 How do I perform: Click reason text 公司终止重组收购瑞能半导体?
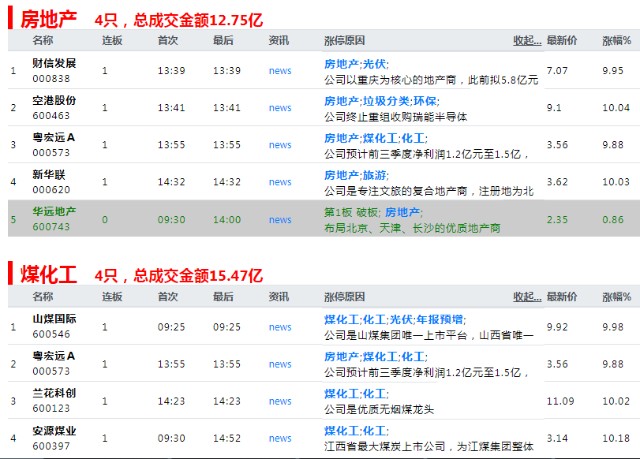(396, 117)
